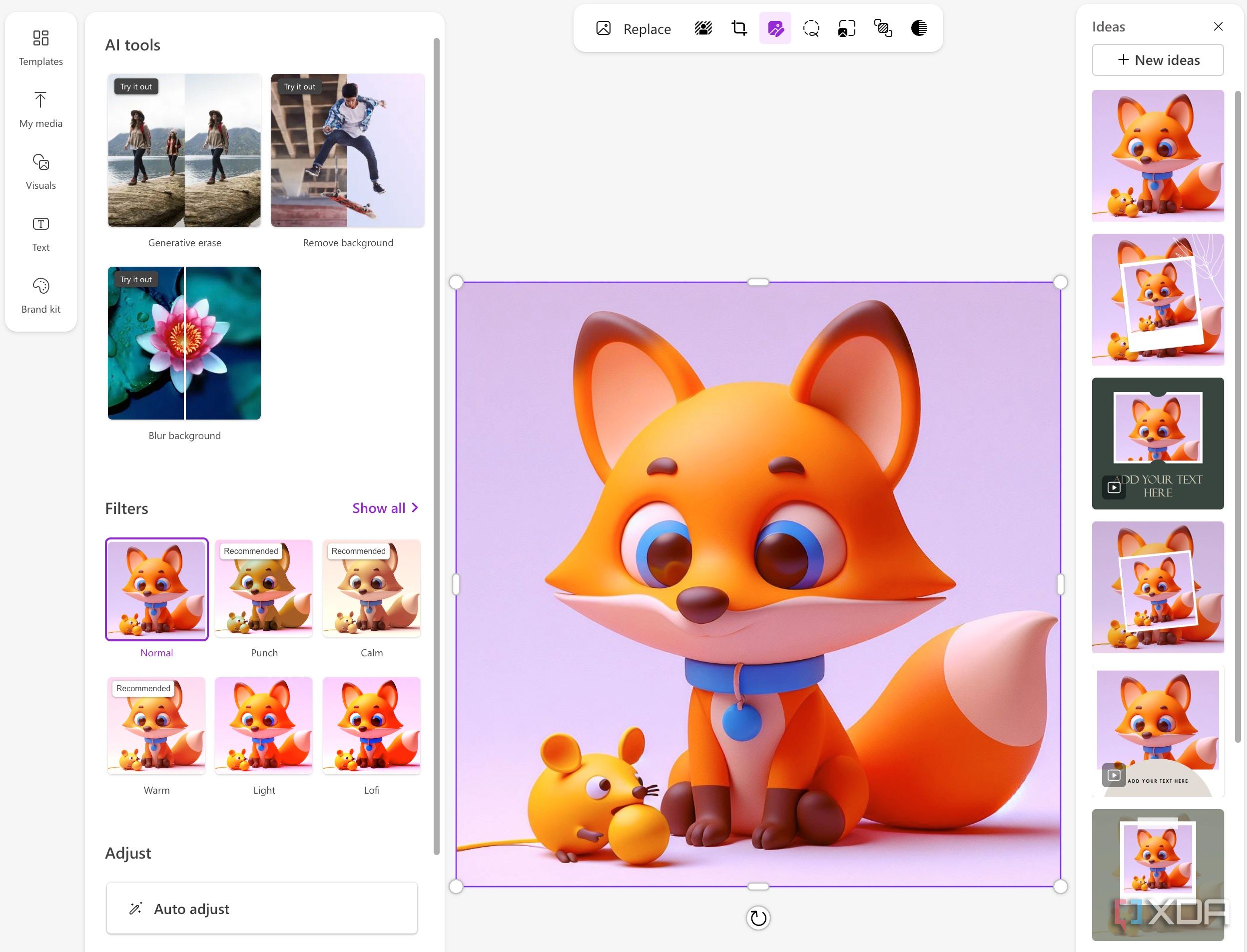Try the Blur background AI tool
Viewport: 1247px width, 952px height.
tap(184, 343)
